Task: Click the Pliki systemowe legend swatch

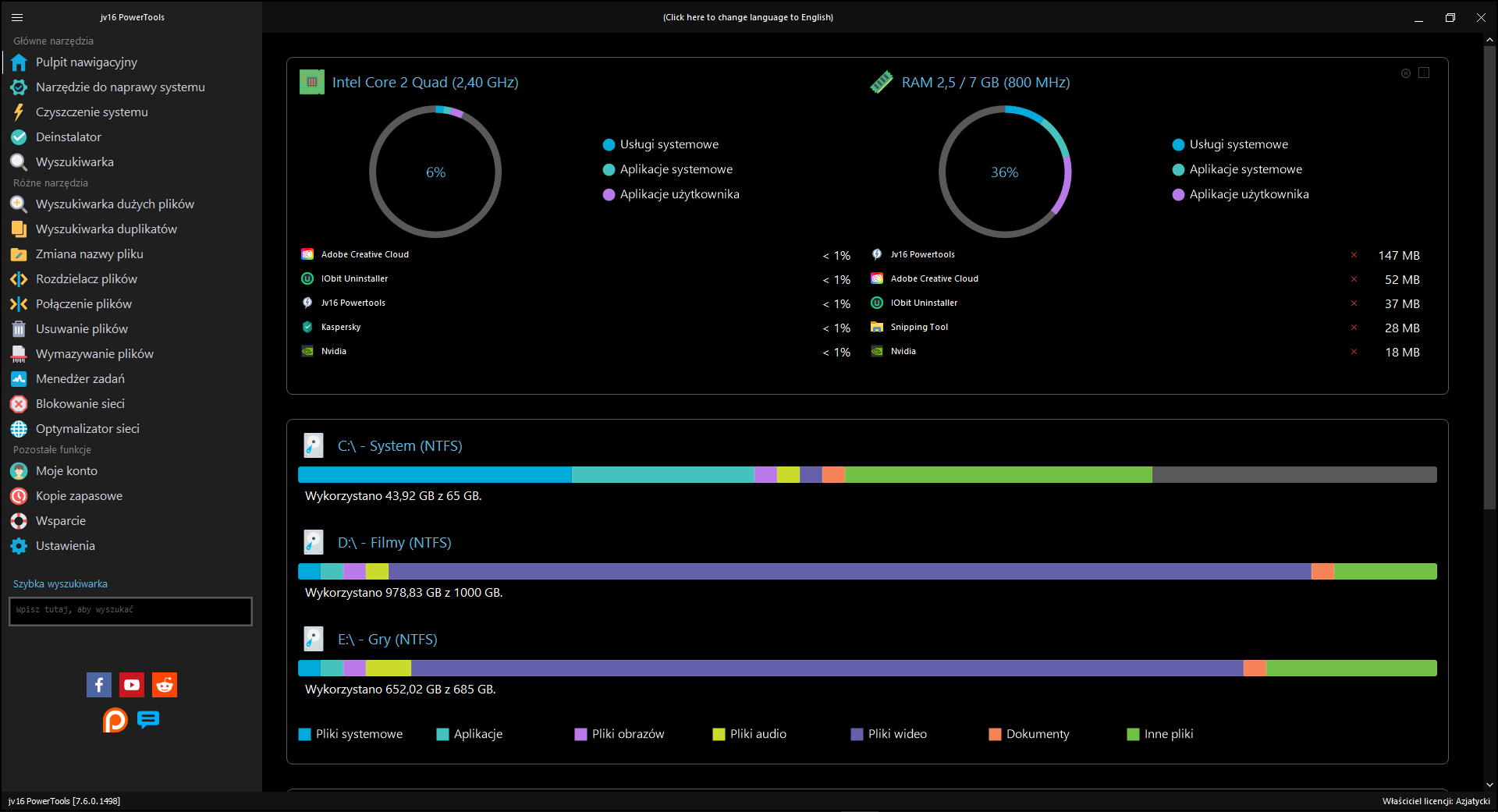Action: pos(305,734)
